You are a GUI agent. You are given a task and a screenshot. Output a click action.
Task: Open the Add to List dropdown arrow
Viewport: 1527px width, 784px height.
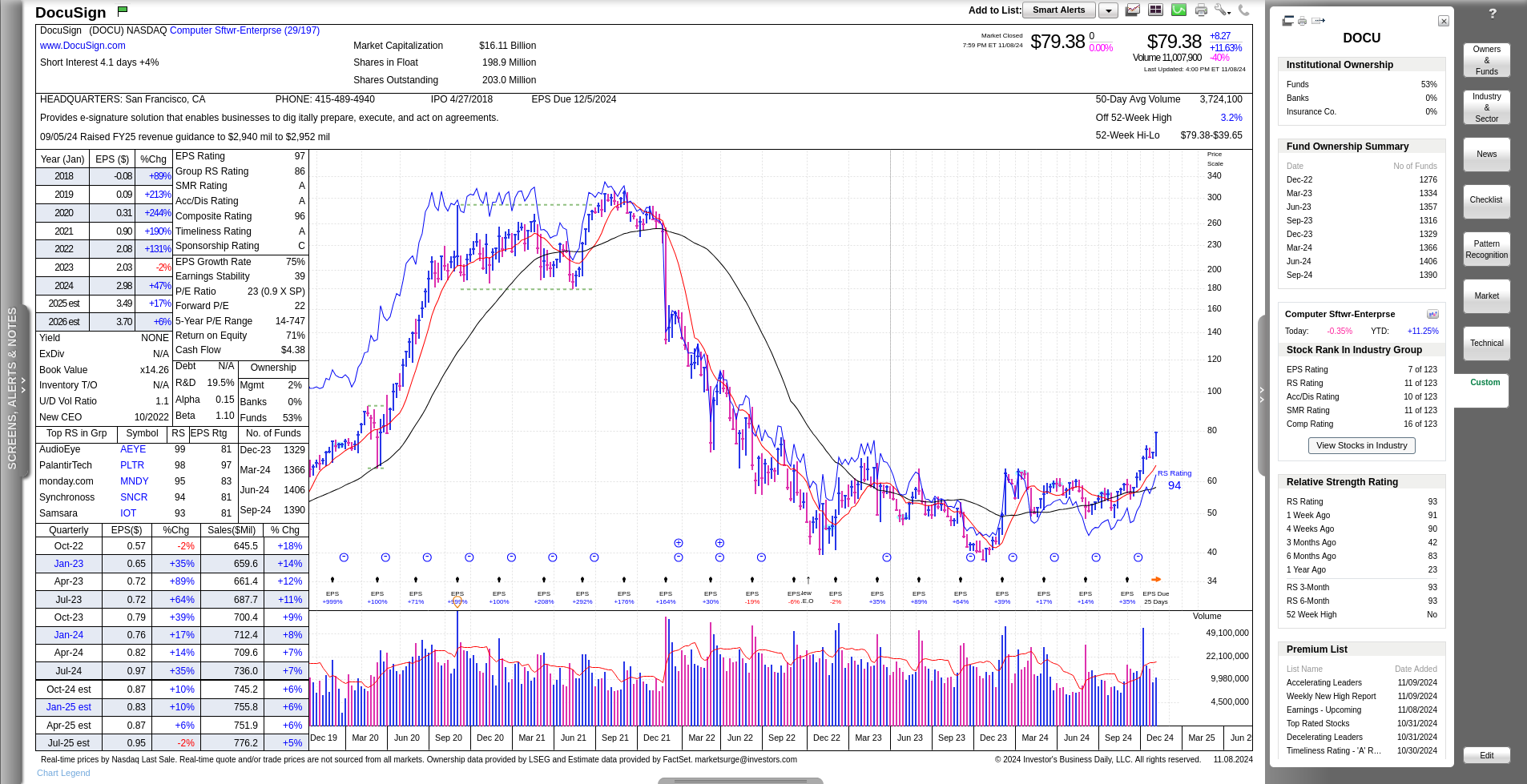(x=1108, y=10)
